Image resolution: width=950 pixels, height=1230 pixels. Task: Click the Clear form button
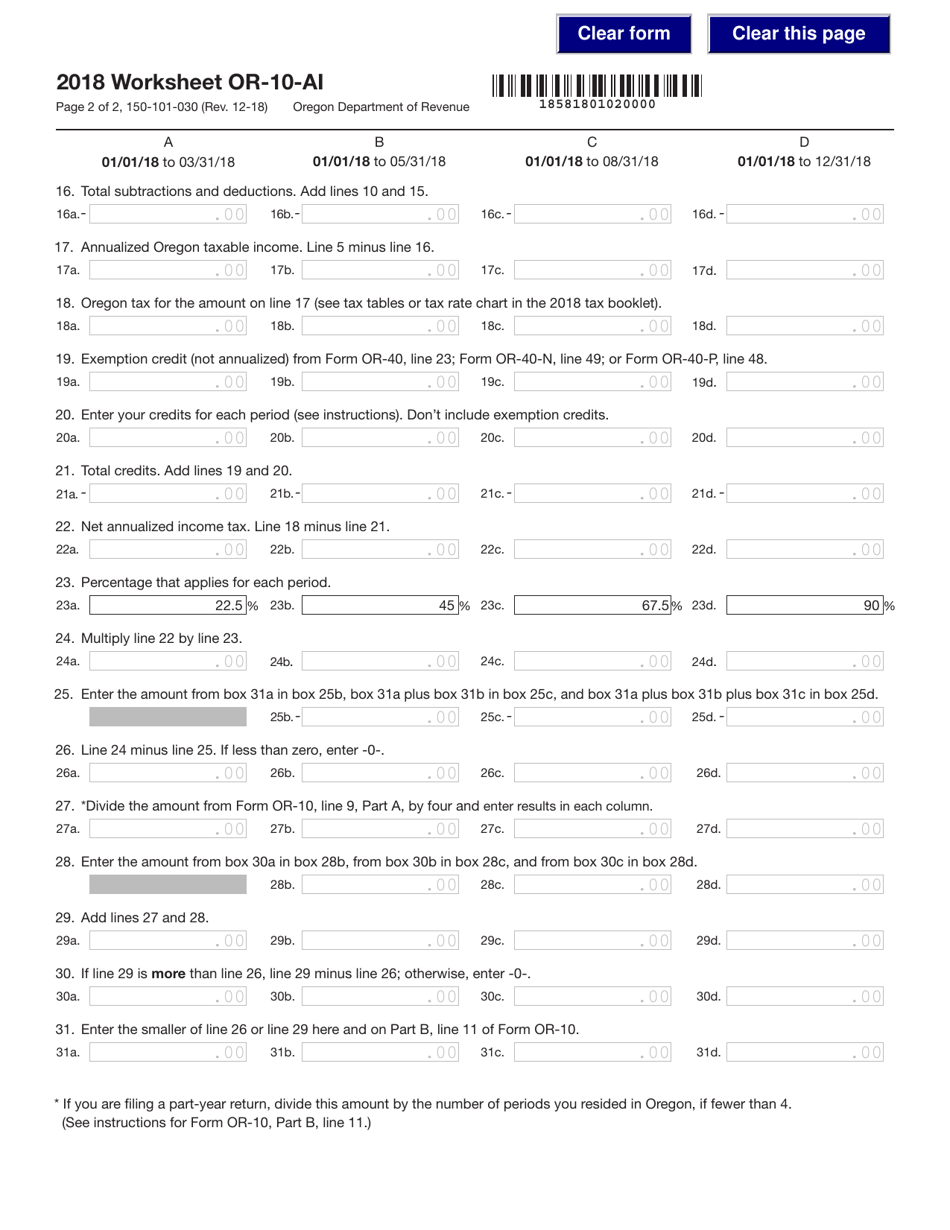(x=623, y=33)
